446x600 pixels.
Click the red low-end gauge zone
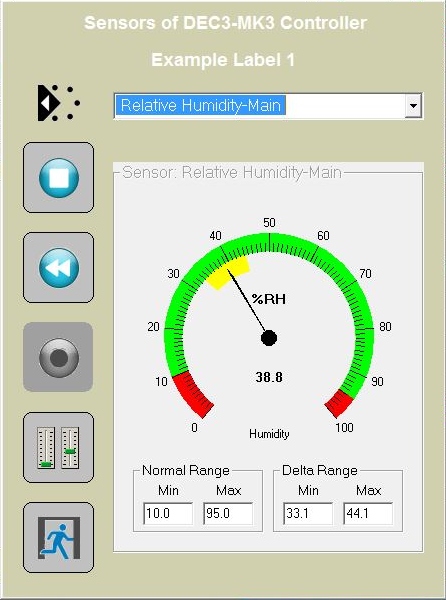pyautogui.click(x=192, y=394)
